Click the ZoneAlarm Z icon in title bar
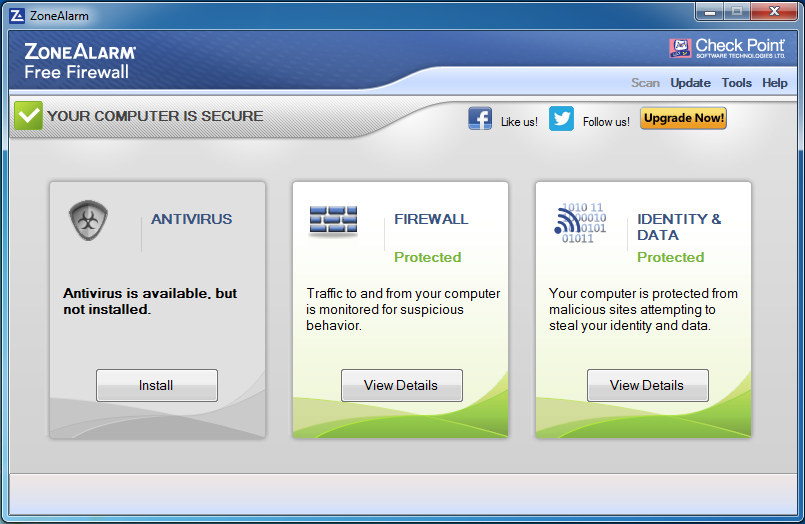The height and width of the screenshot is (524, 805). [x=17, y=16]
